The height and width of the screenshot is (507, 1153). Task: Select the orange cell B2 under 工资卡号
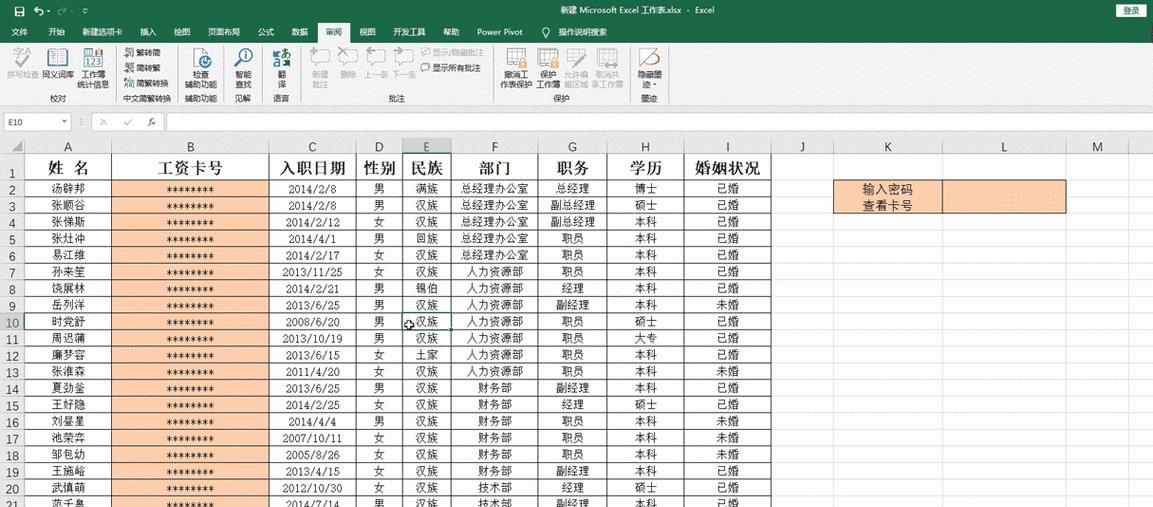click(x=190, y=188)
